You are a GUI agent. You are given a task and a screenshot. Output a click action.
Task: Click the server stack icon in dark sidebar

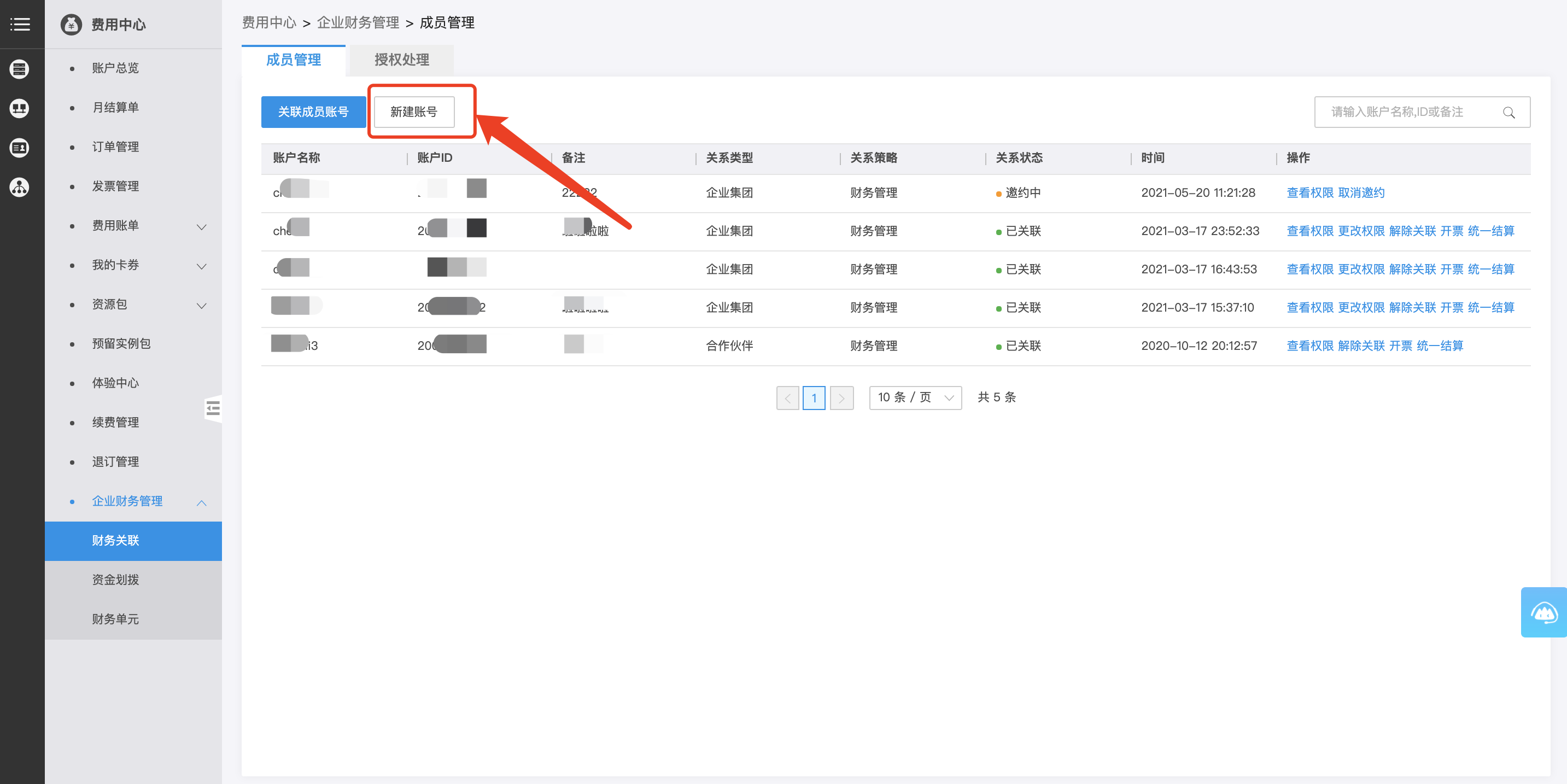point(20,69)
